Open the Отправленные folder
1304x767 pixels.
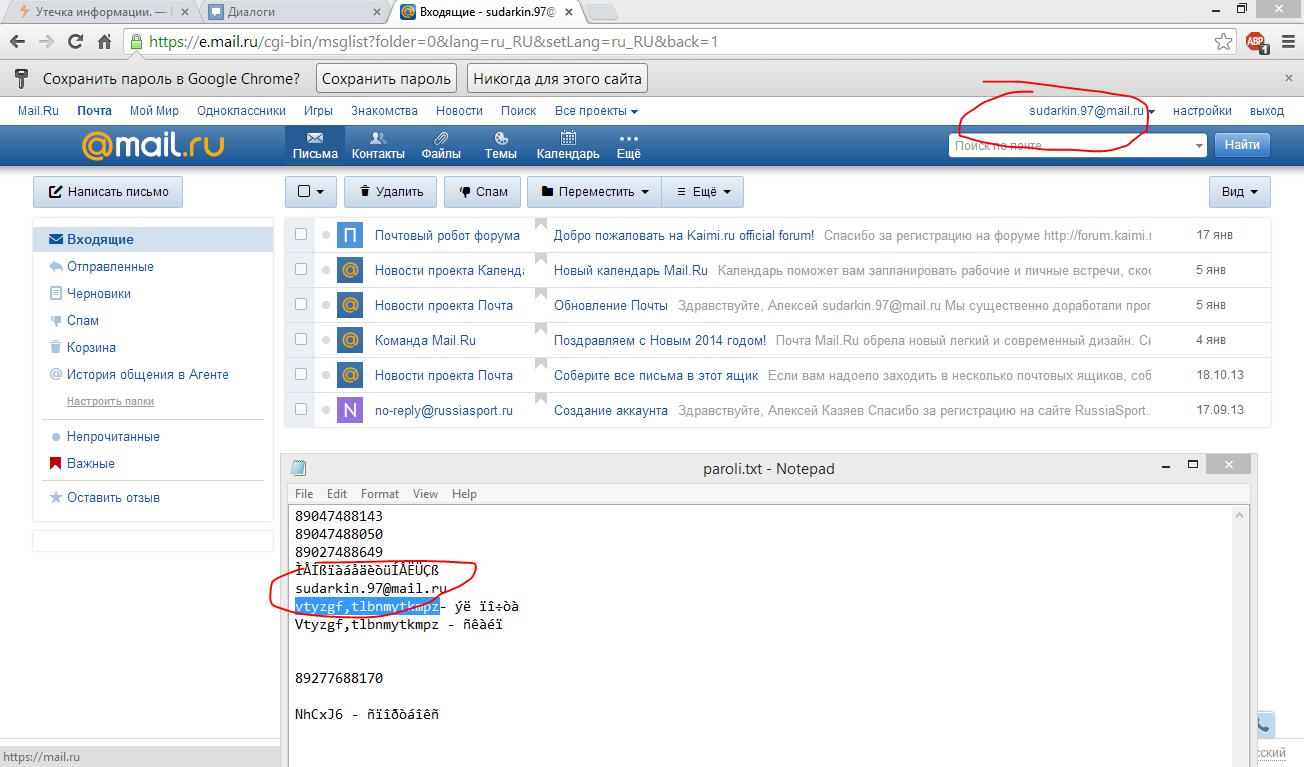(x=110, y=266)
